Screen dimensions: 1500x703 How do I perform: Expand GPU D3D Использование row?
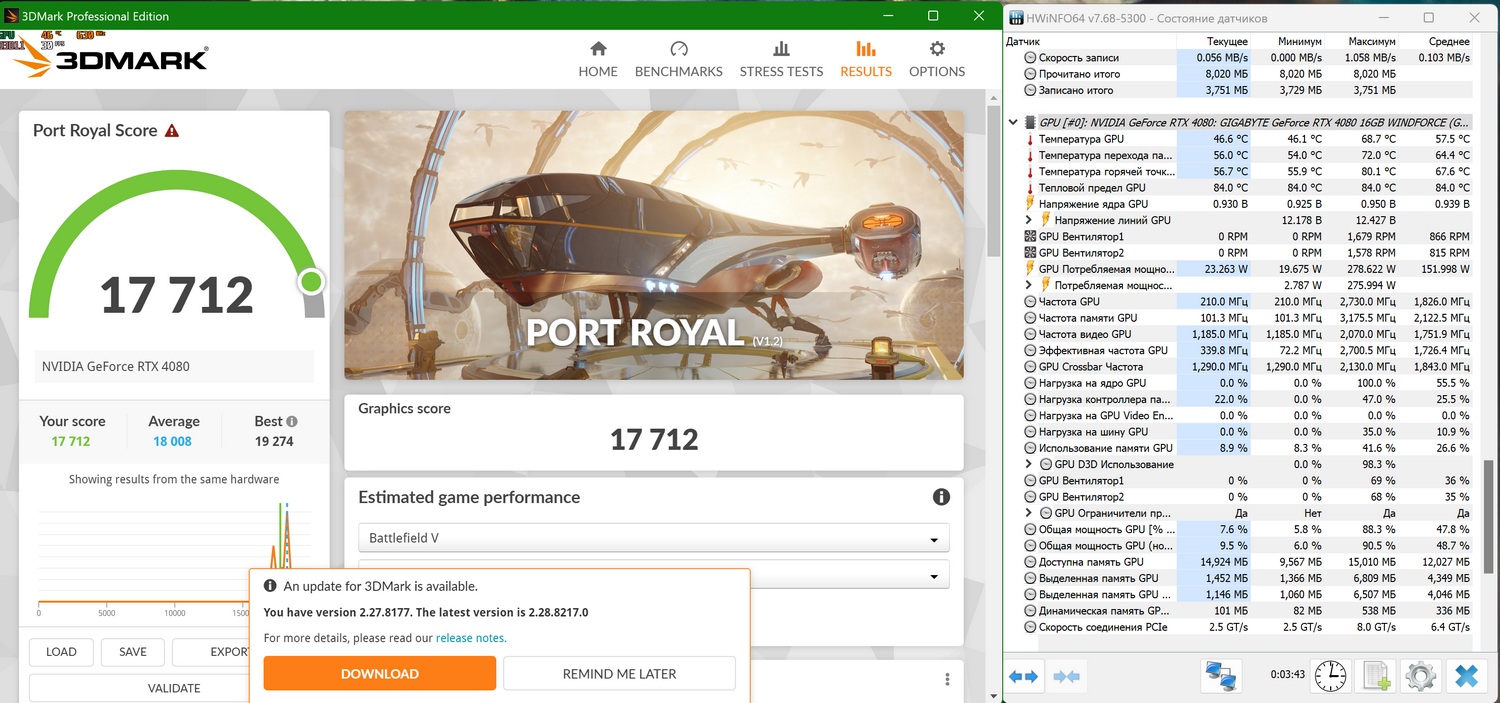coord(1029,464)
